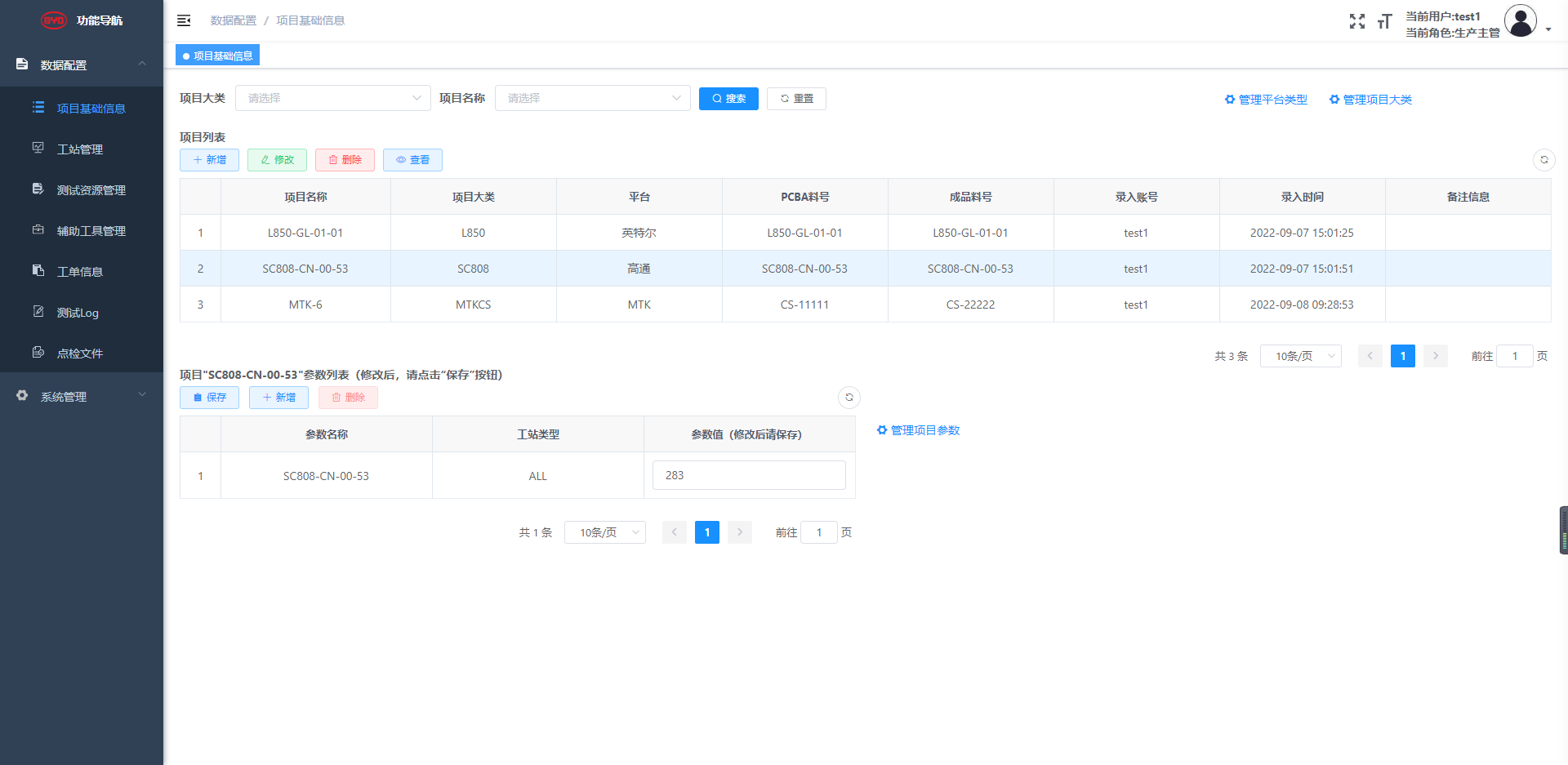
Task: Click project list goto-page input
Action: pos(1514,356)
